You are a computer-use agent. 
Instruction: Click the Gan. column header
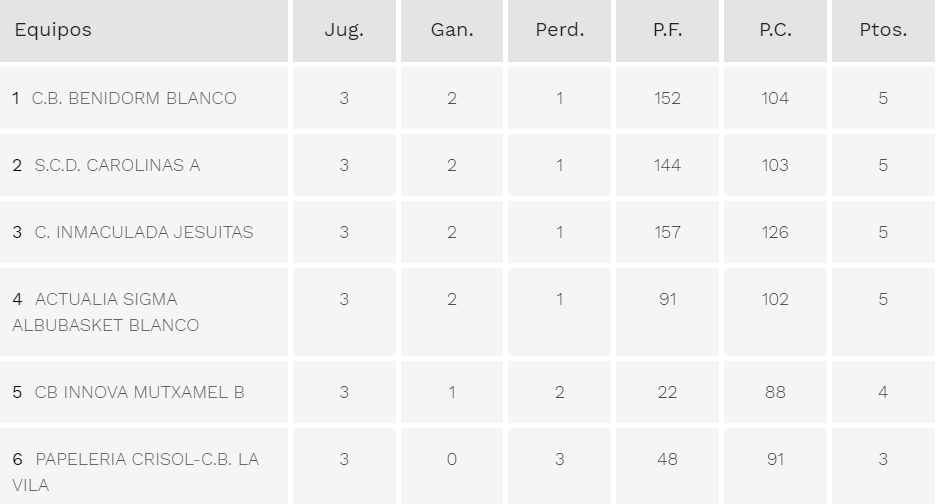[452, 30]
